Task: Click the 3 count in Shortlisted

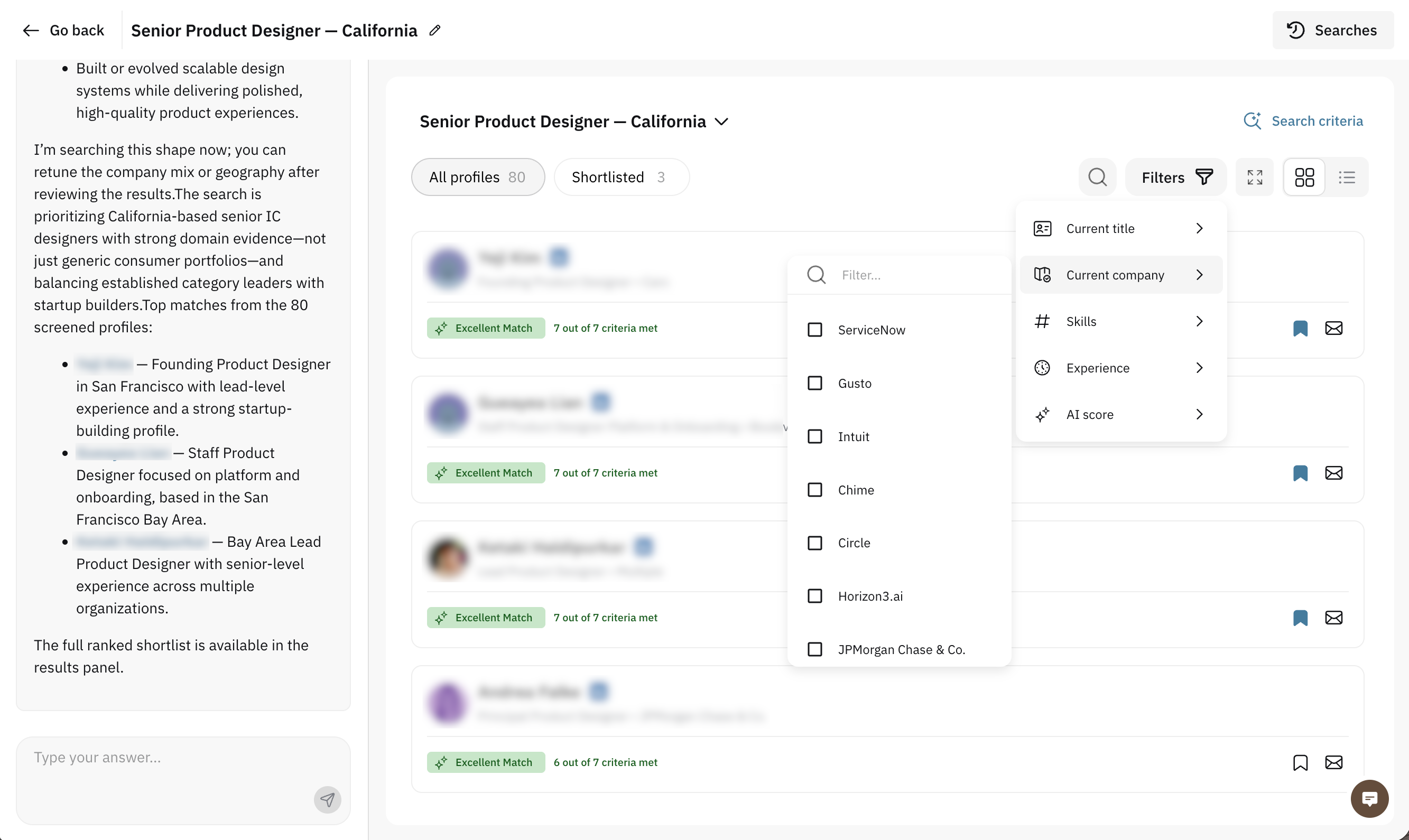Action: 661,177
